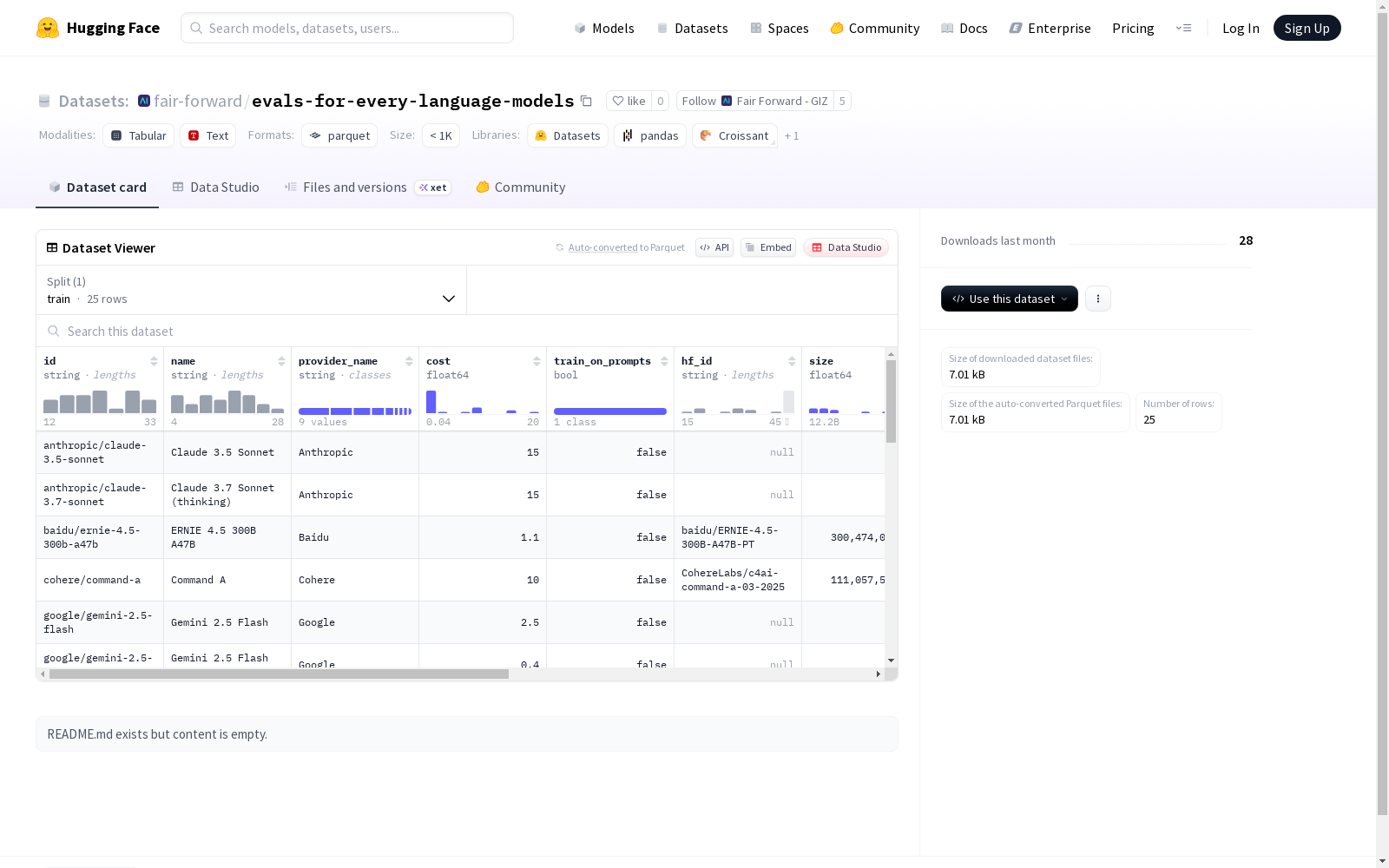This screenshot has height=868, width=1389.
Task: Open the Files and versions tab
Action: 367,187
